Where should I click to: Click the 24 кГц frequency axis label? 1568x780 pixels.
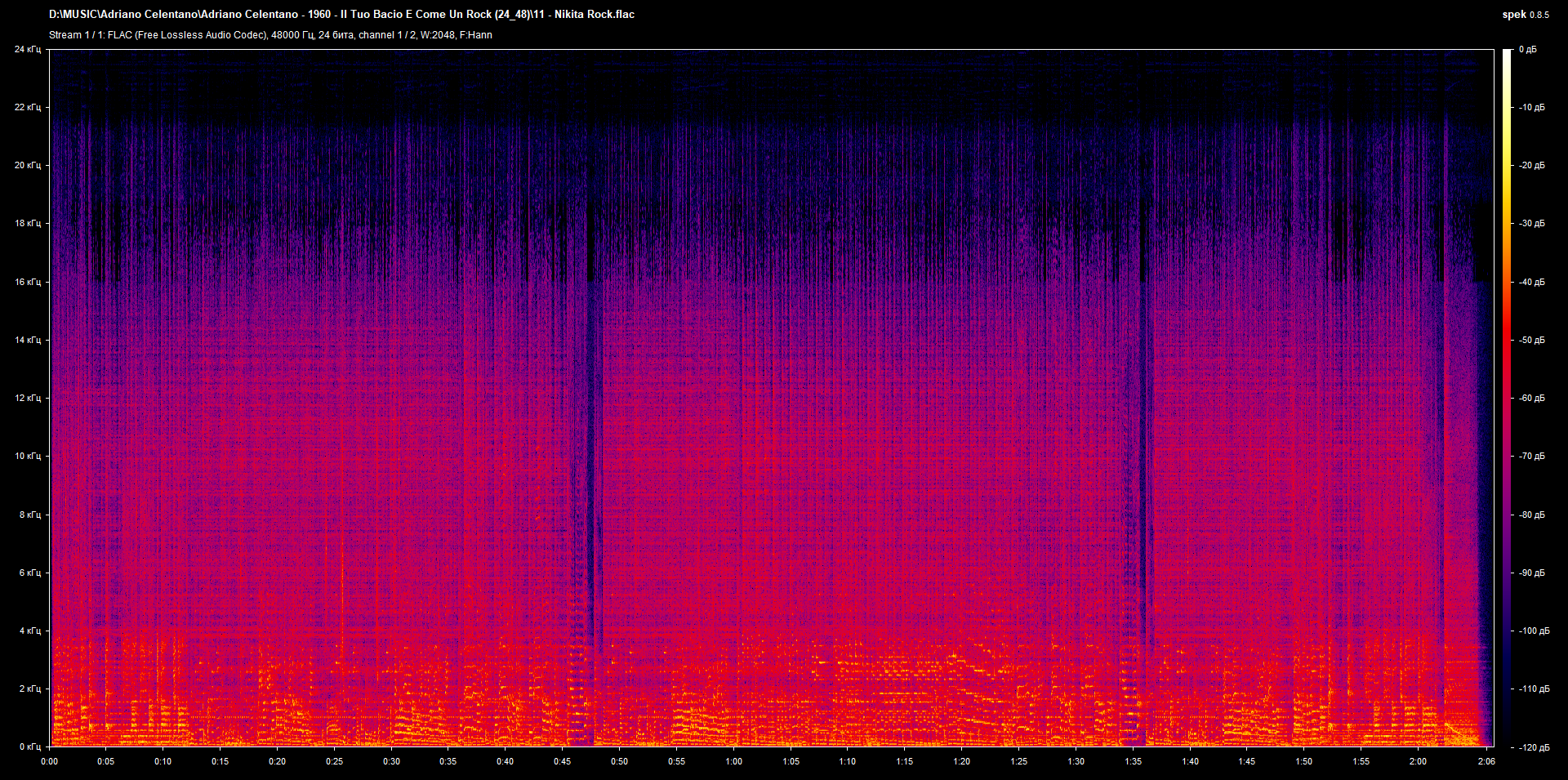(28, 50)
